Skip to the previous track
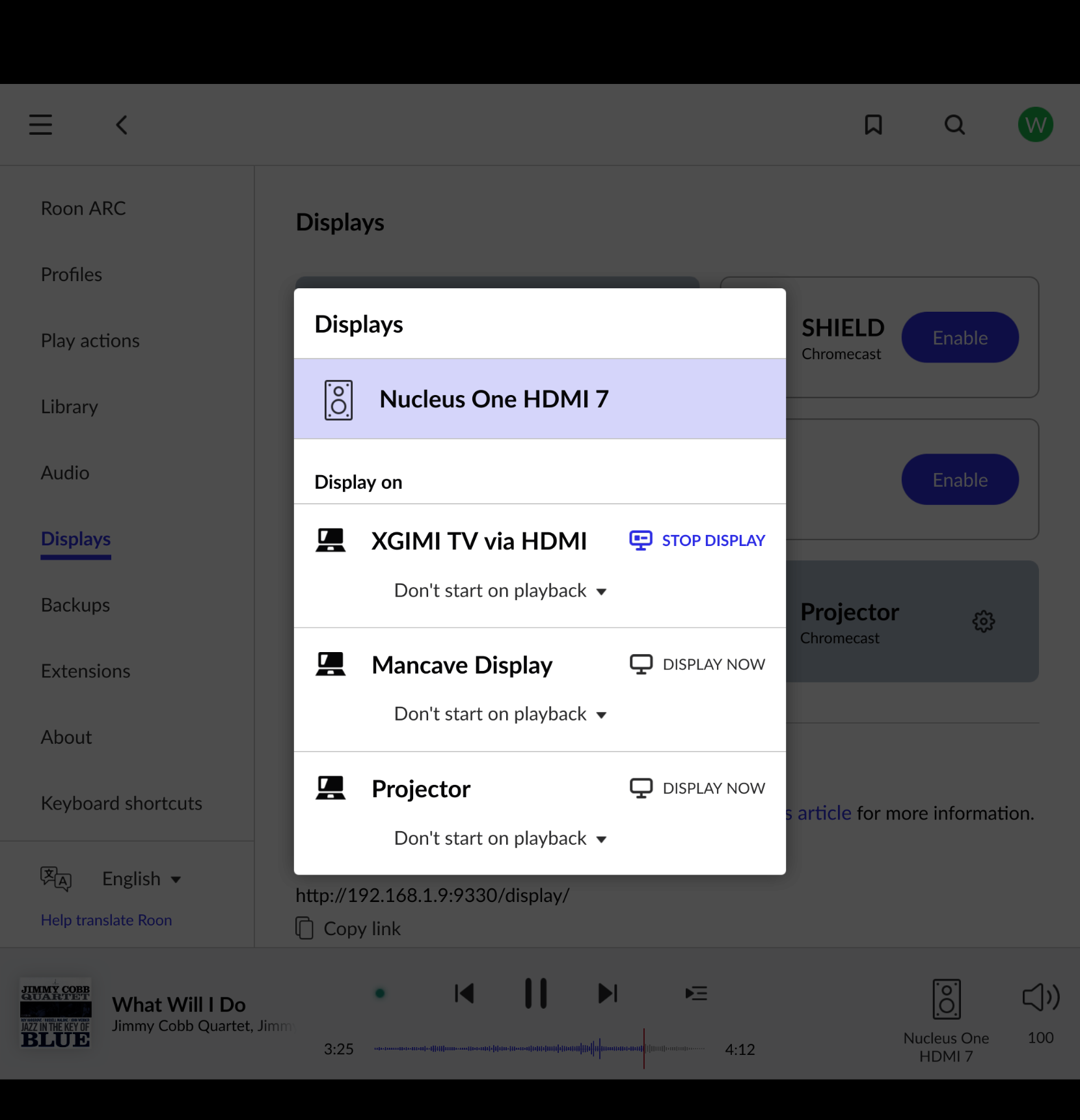1080x1120 pixels. pyautogui.click(x=465, y=993)
